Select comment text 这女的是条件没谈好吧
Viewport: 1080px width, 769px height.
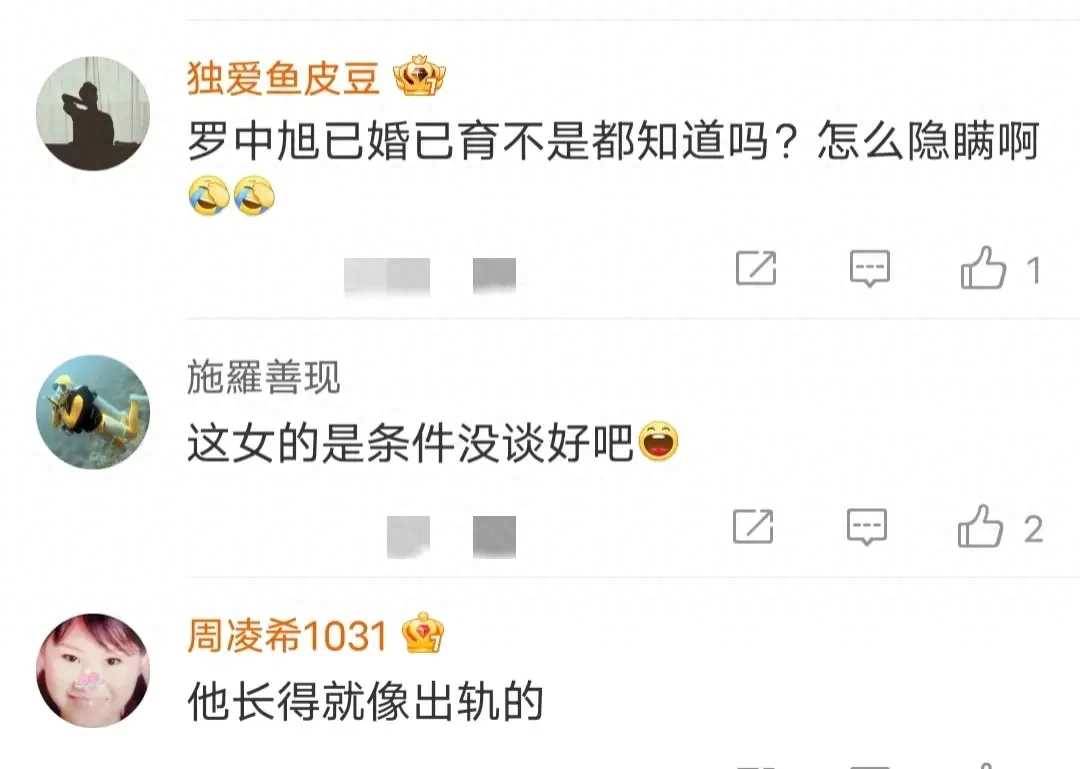[x=410, y=442]
